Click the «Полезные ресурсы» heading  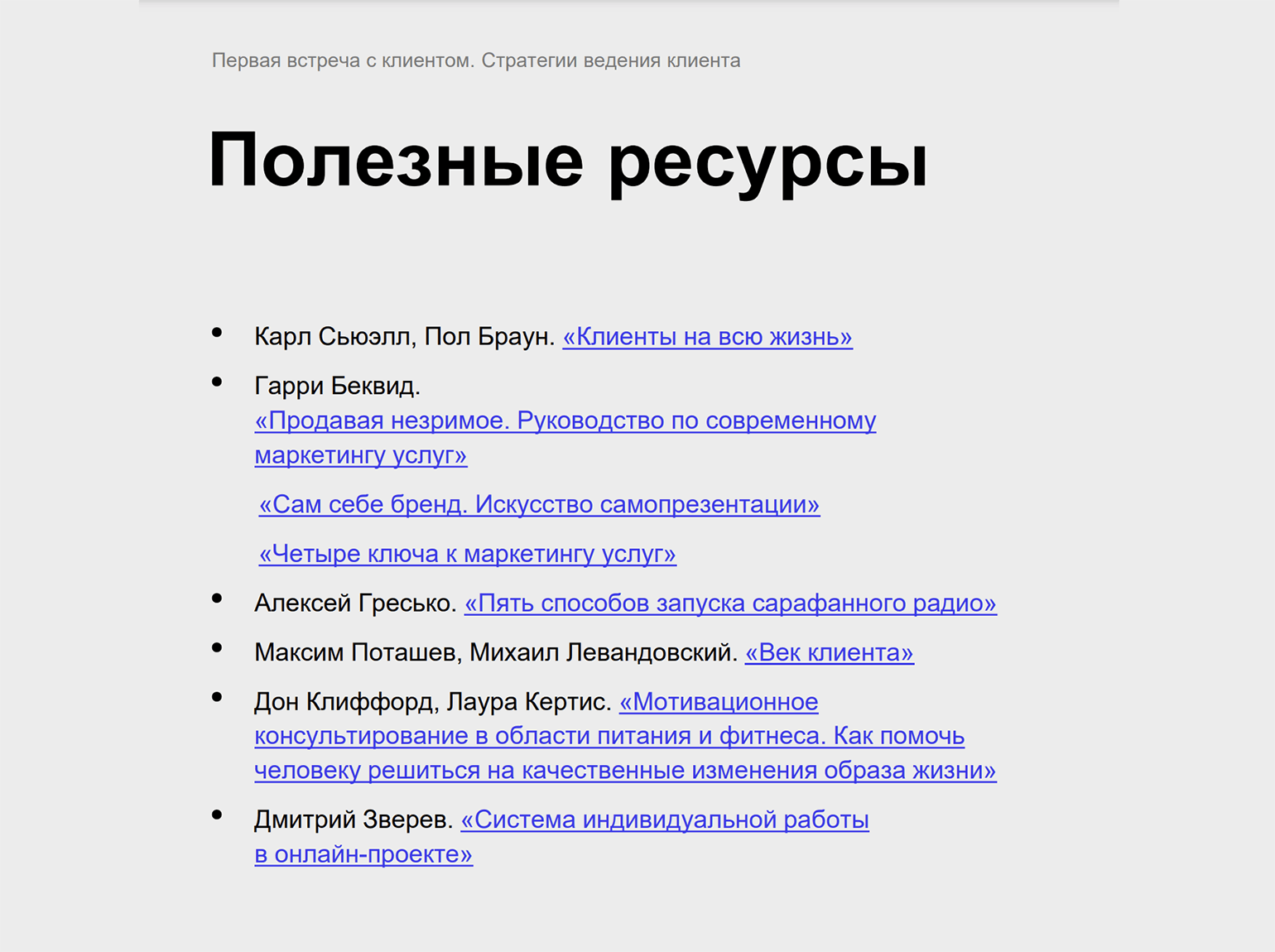tap(568, 160)
